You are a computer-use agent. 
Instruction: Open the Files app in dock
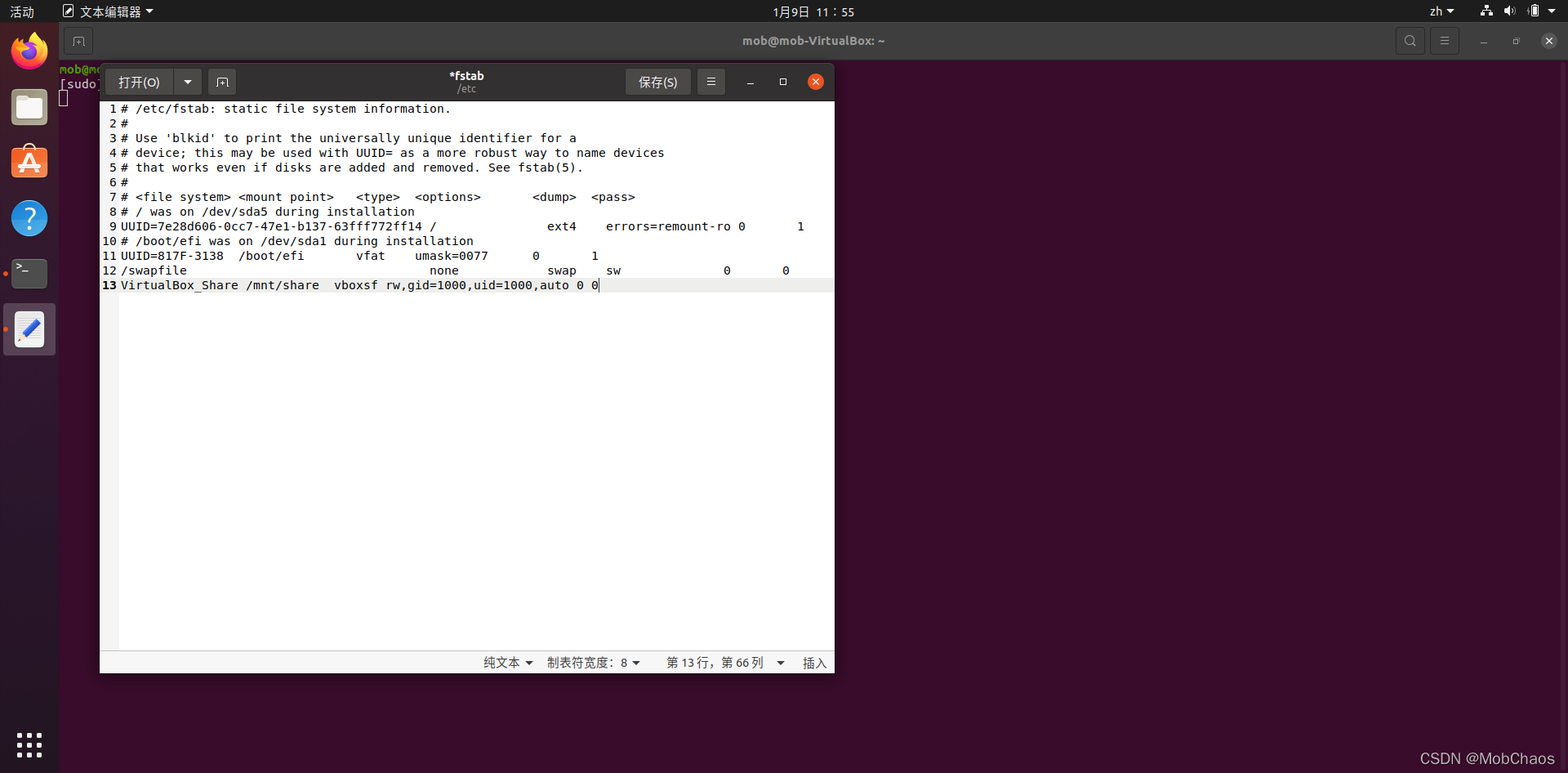tap(29, 107)
